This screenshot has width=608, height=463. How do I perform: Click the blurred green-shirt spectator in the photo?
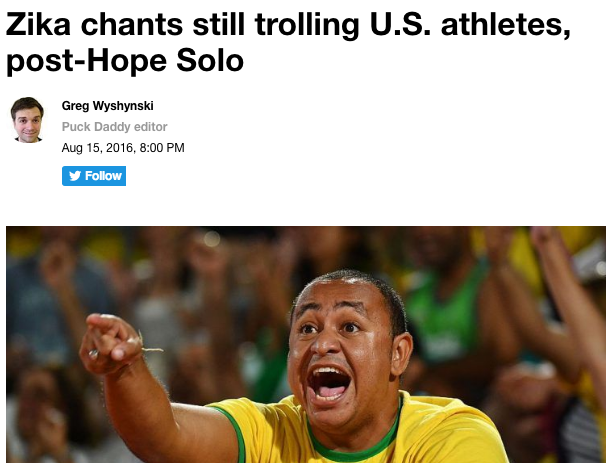446,310
